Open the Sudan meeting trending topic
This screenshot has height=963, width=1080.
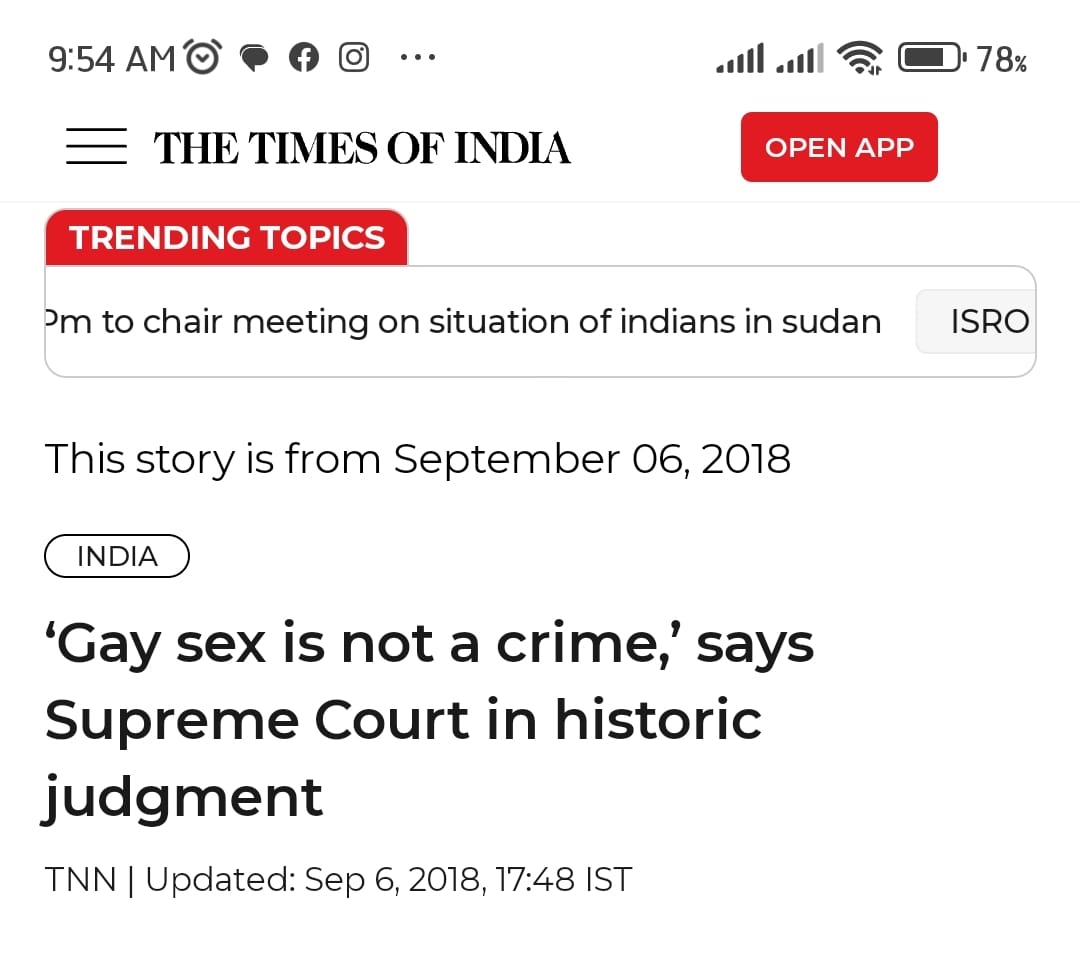[x=463, y=322]
